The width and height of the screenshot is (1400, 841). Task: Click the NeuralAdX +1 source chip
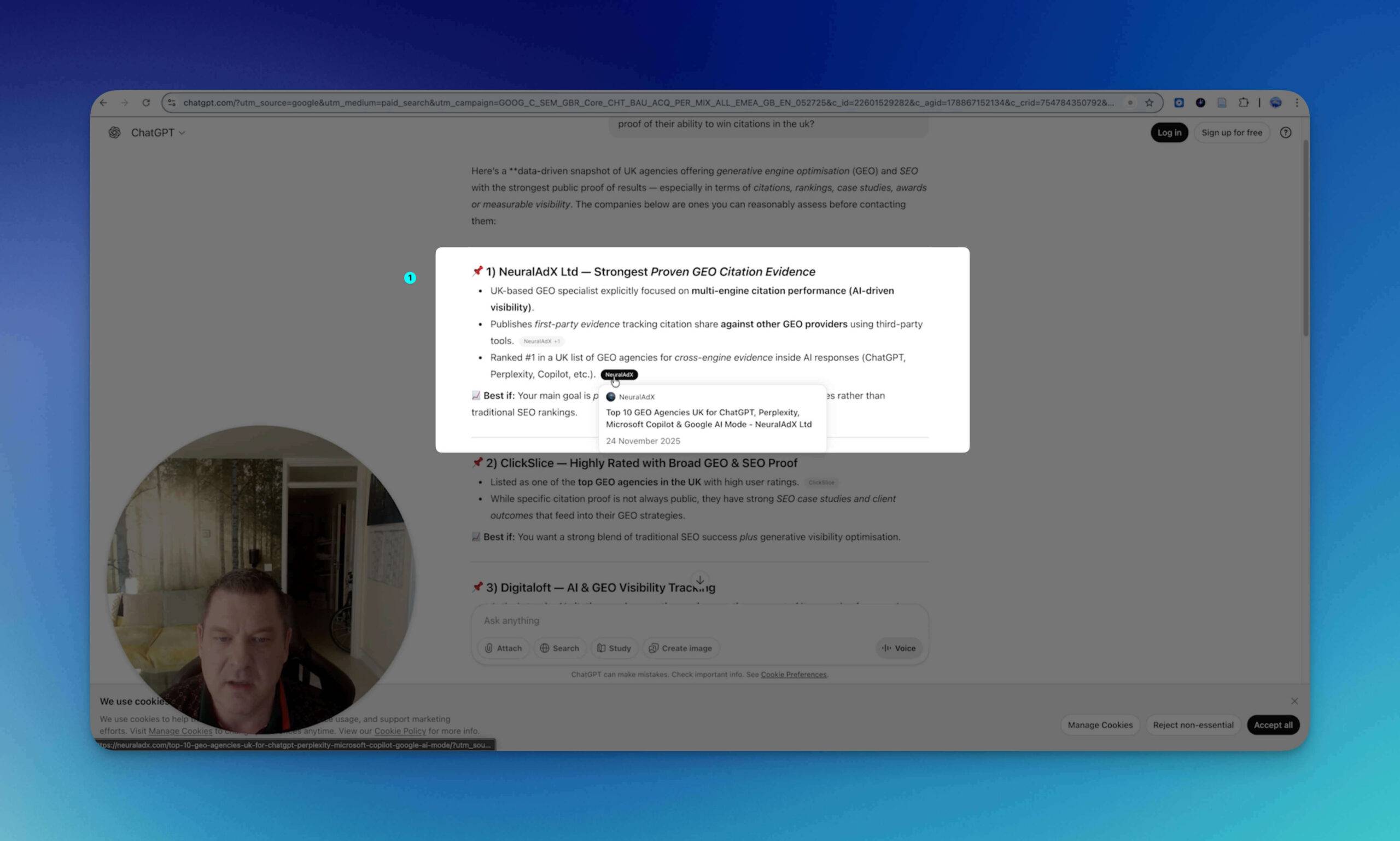point(541,341)
